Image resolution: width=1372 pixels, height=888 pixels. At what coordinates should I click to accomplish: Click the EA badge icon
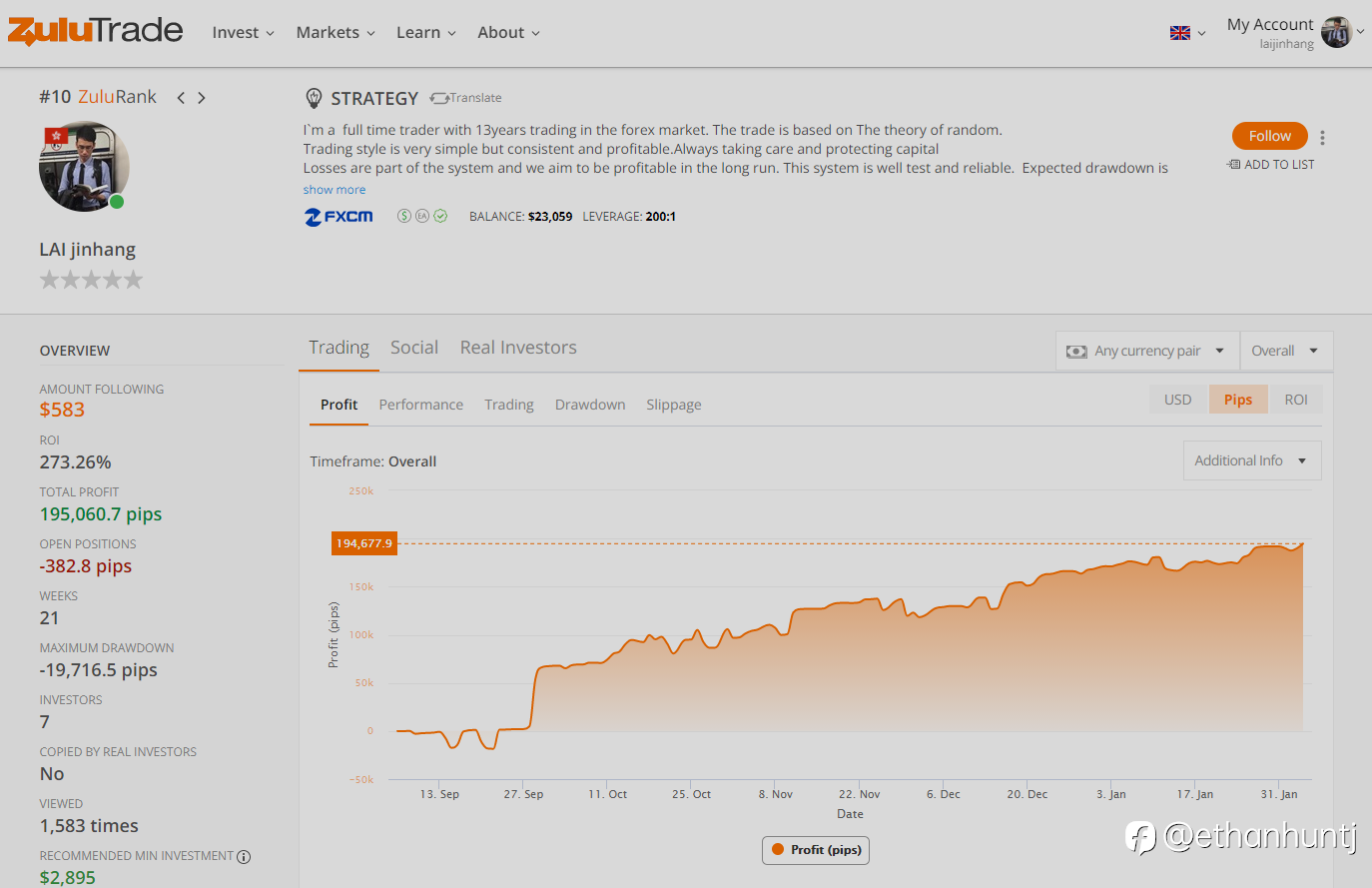[x=422, y=216]
